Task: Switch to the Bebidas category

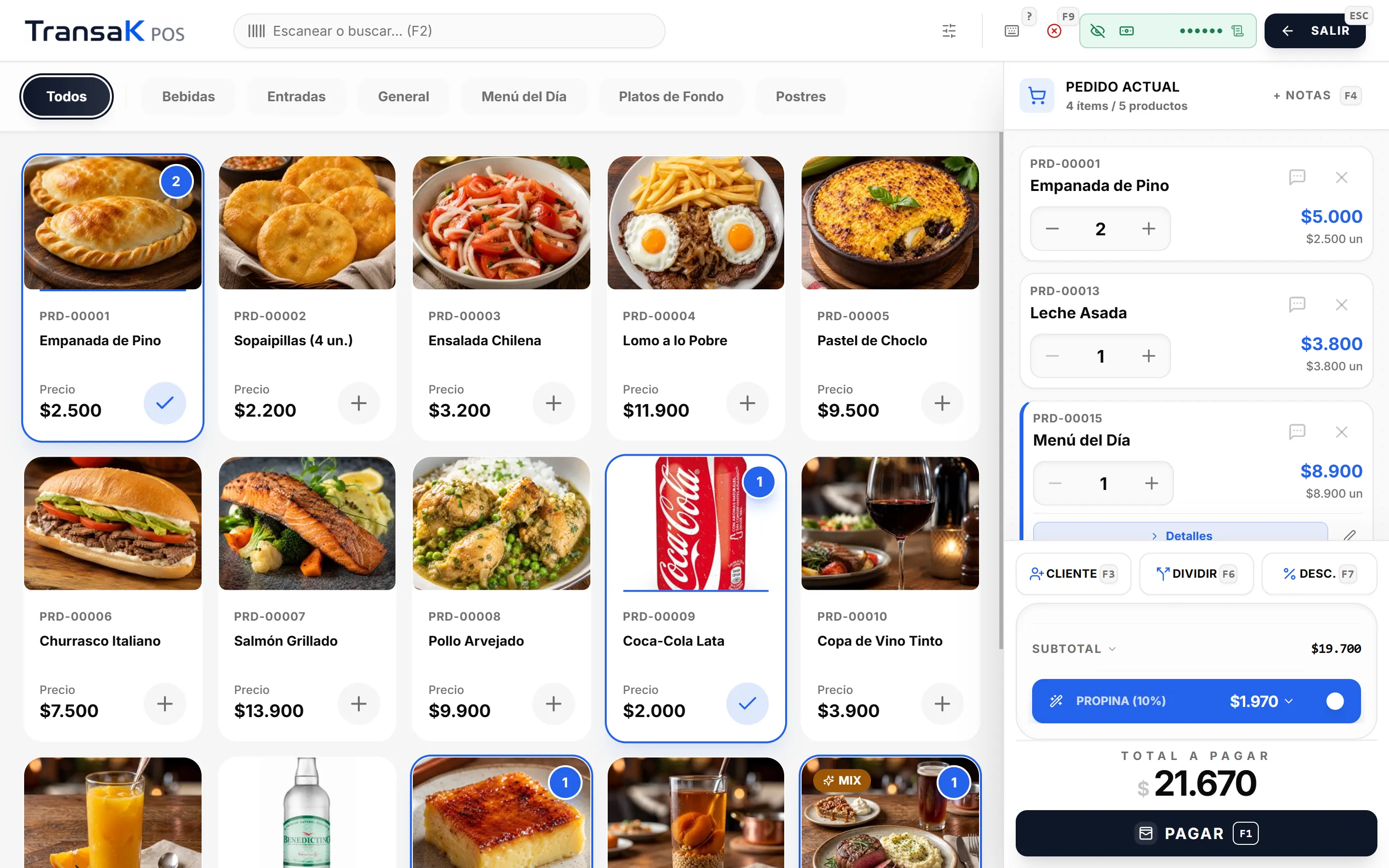Action: click(x=188, y=96)
